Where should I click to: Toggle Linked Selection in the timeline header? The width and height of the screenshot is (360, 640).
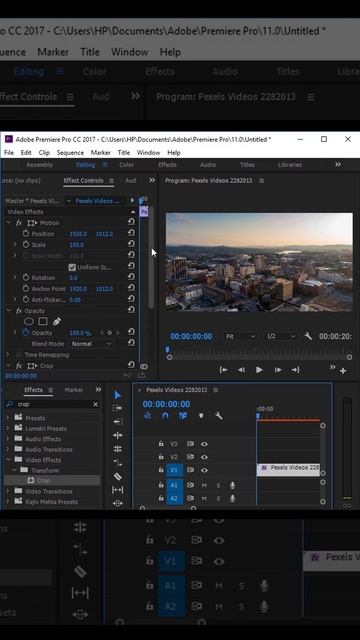(183, 416)
